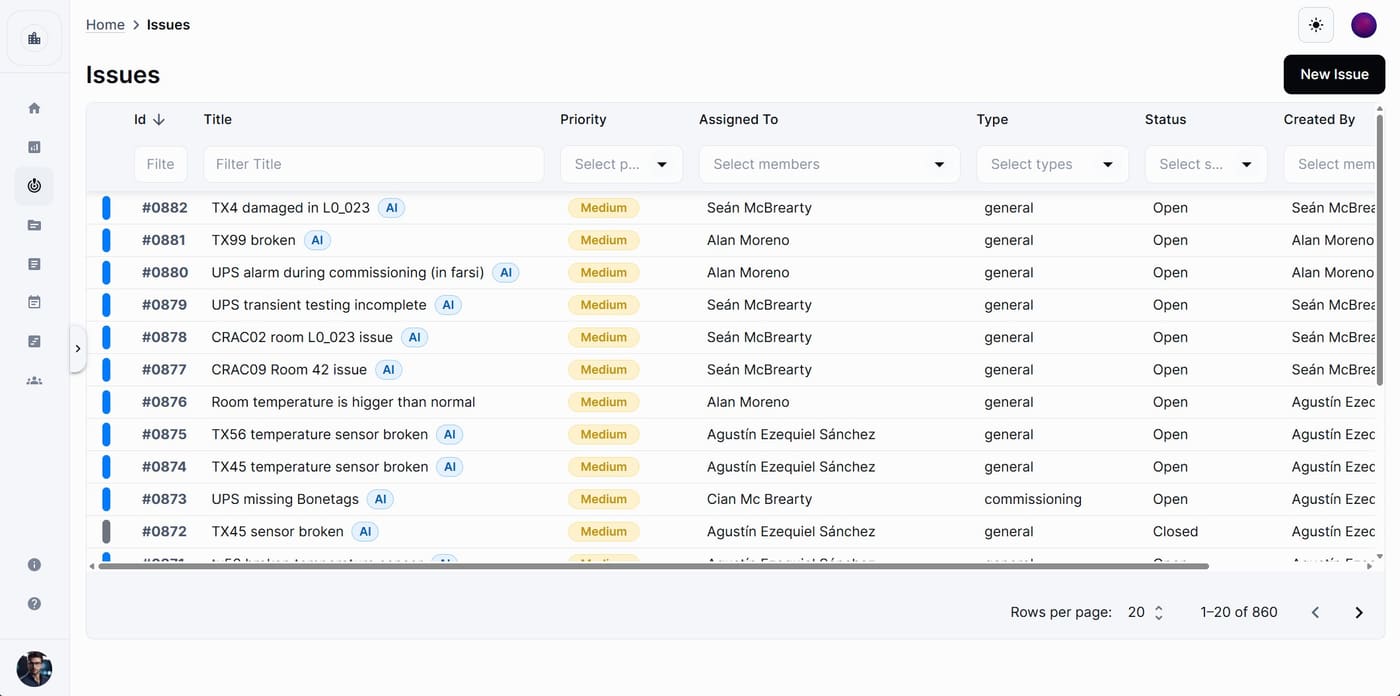Click the sort arrow next to Id

(158, 119)
